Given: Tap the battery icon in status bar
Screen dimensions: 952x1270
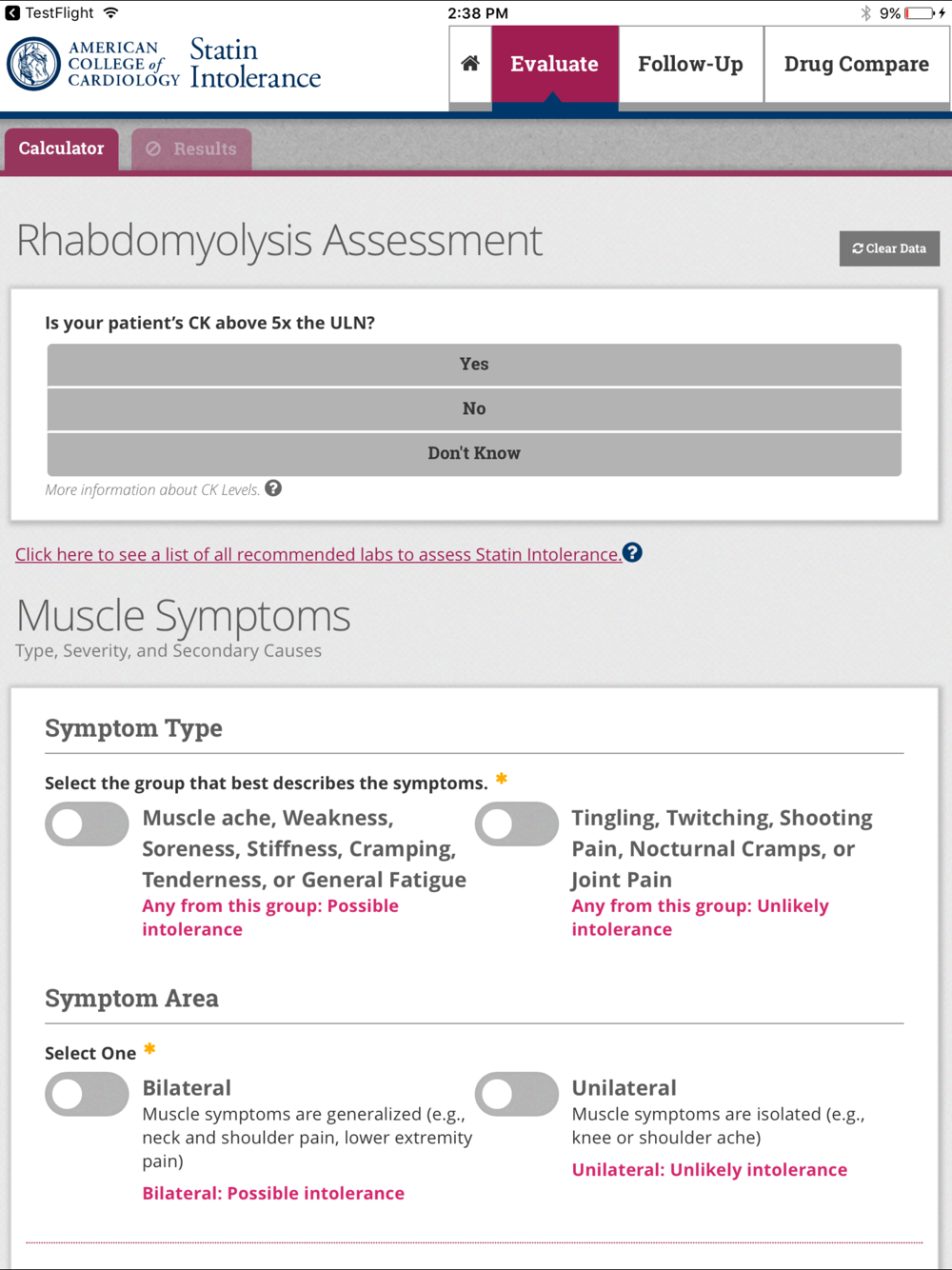Looking at the screenshot, I should pyautogui.click(x=919, y=13).
